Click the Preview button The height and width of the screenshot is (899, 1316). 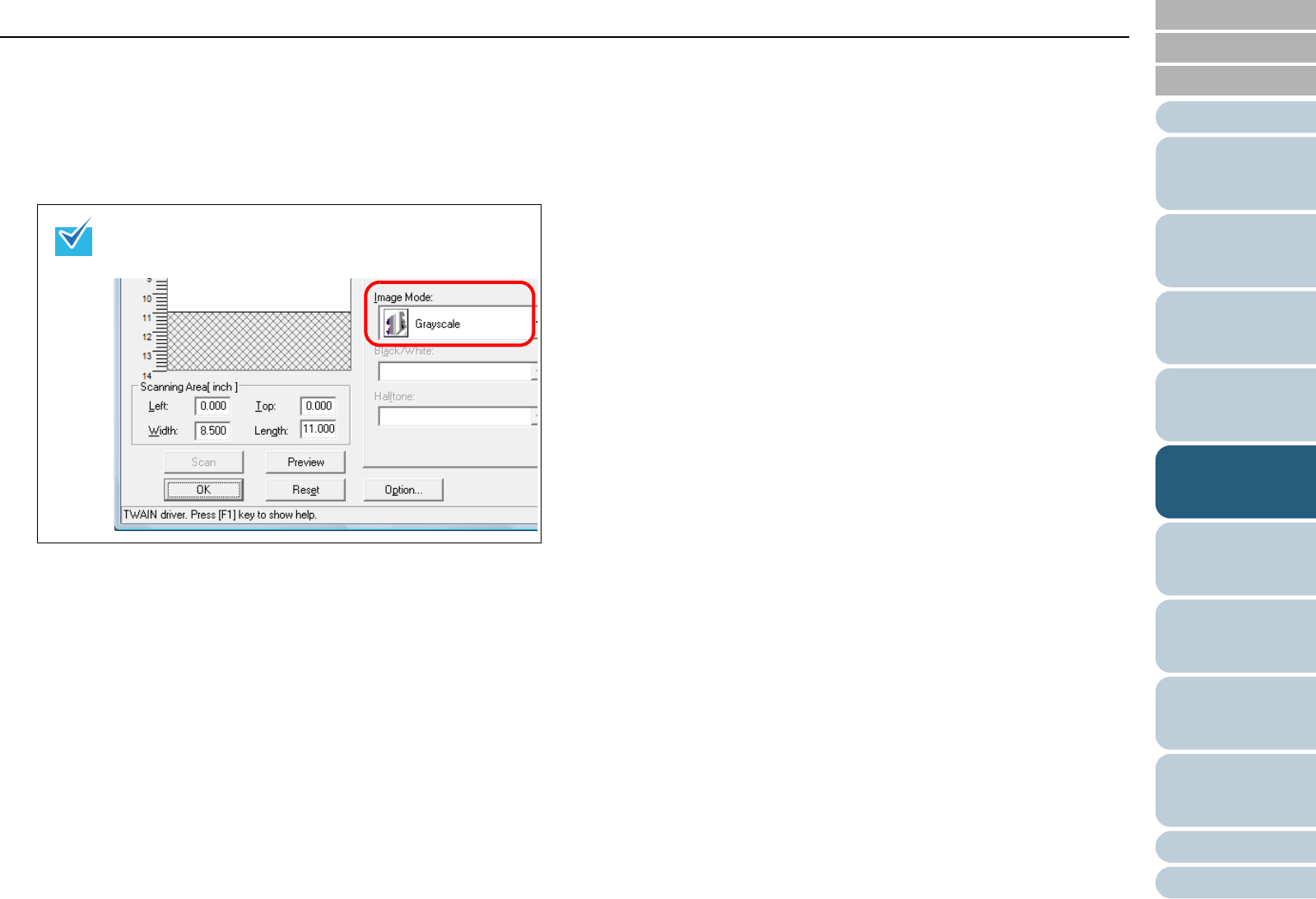pyautogui.click(x=305, y=462)
